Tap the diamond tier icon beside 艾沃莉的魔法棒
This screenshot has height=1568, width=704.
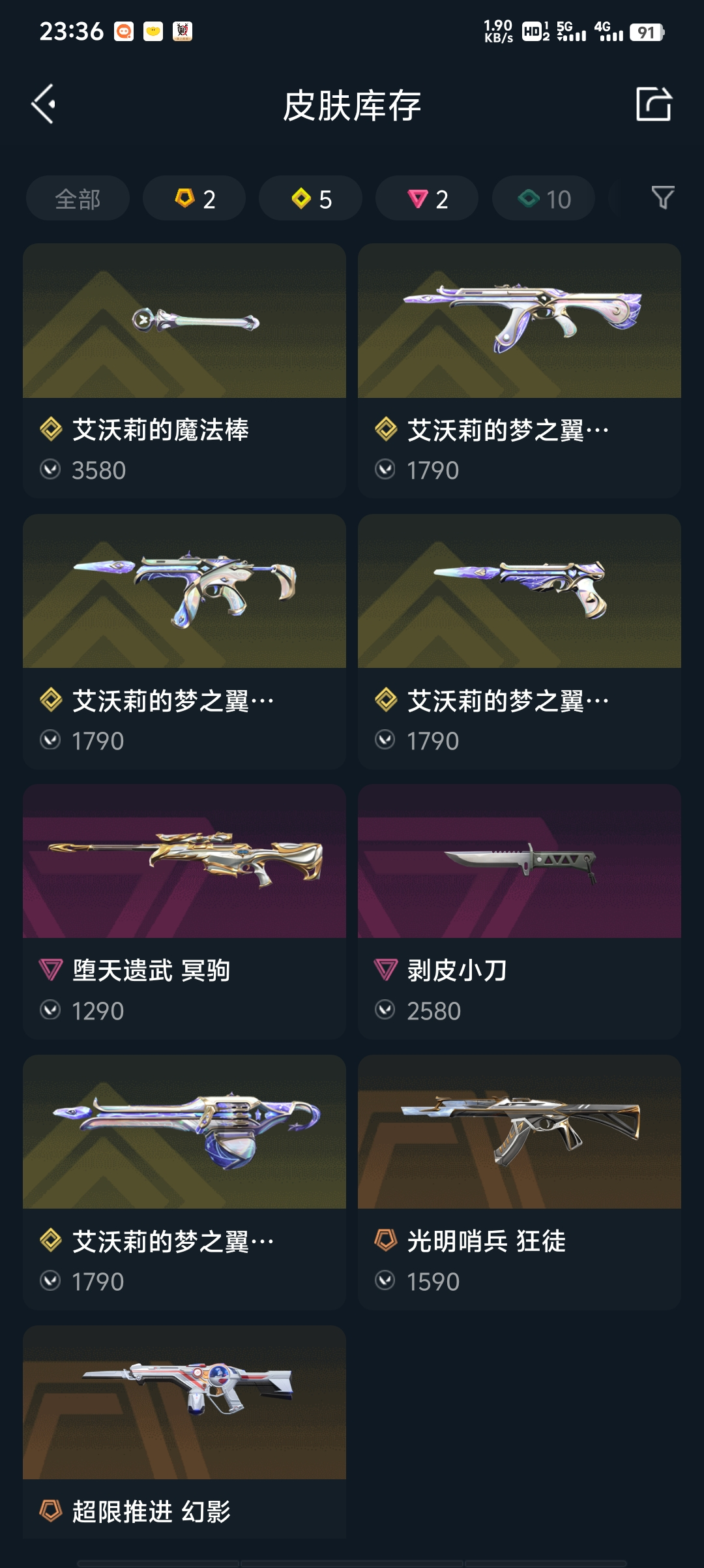pyautogui.click(x=51, y=429)
